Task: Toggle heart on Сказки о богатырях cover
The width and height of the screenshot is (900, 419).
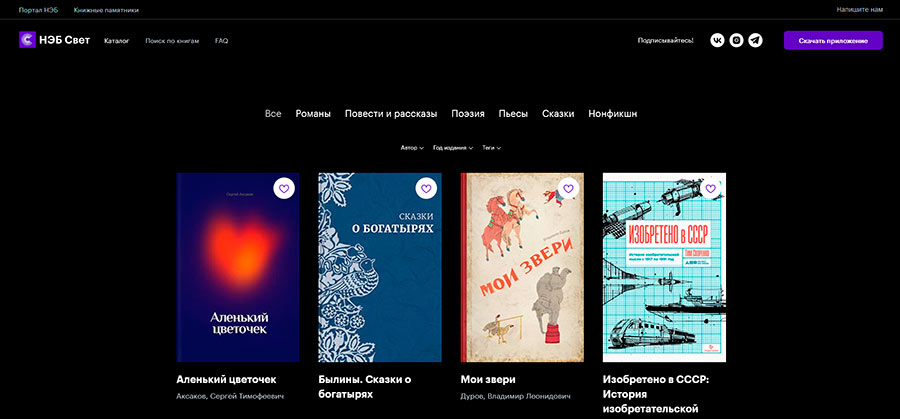Action: coord(426,188)
